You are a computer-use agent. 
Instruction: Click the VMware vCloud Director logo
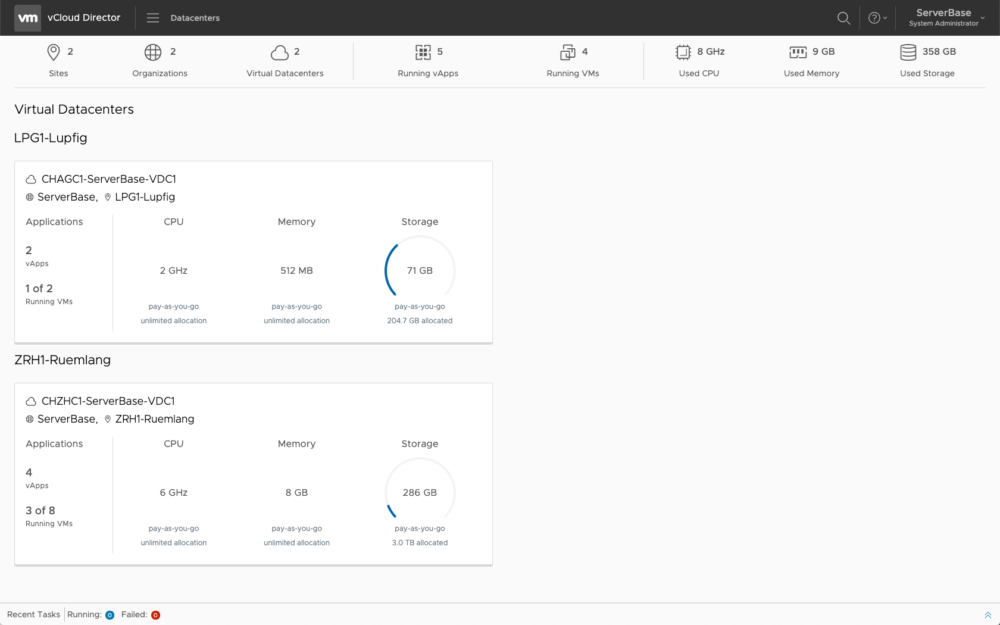click(28, 18)
